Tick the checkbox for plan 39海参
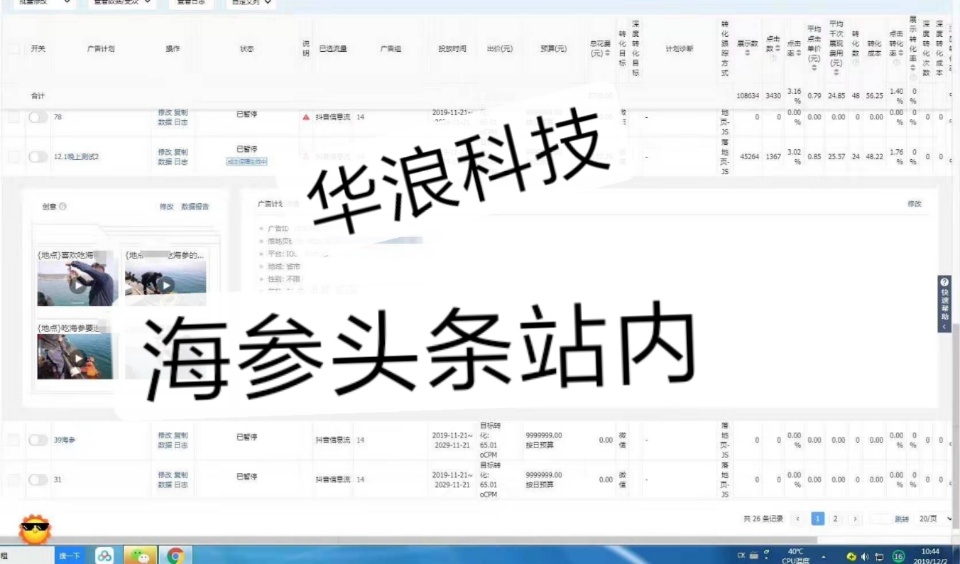Image resolution: width=960 pixels, height=564 pixels. point(13,440)
